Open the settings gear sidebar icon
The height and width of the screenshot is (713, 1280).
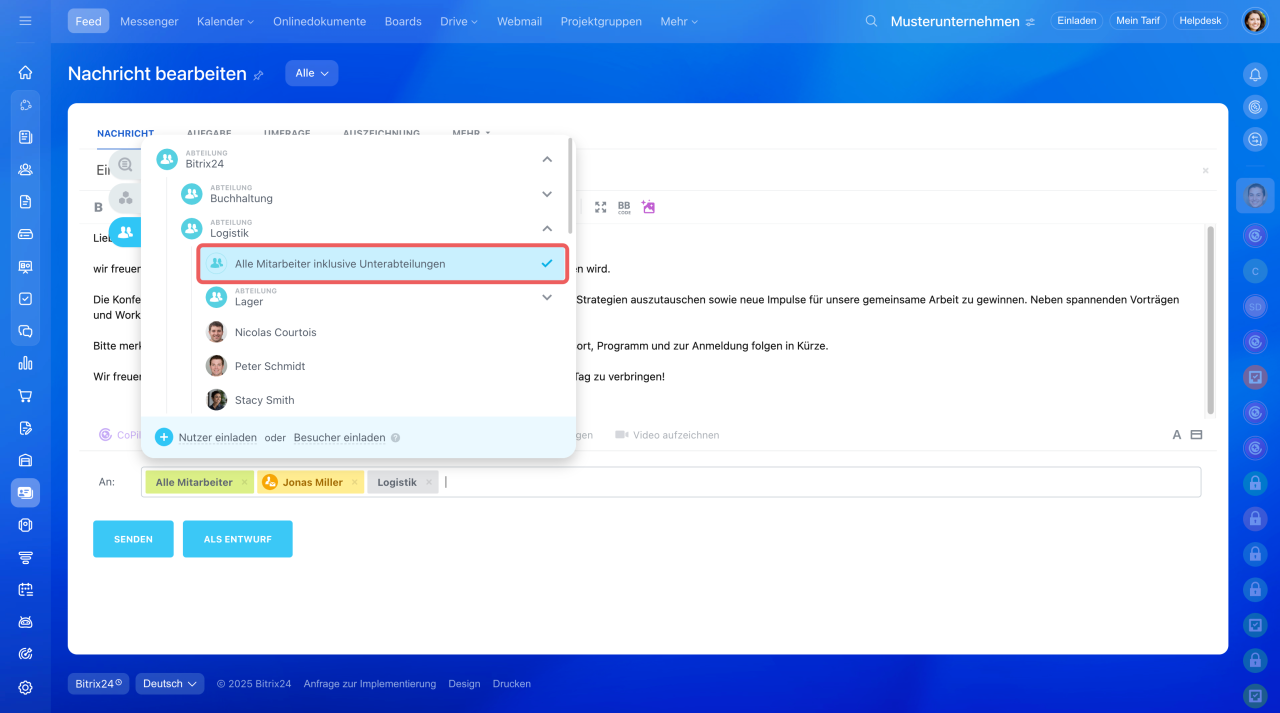point(25,687)
